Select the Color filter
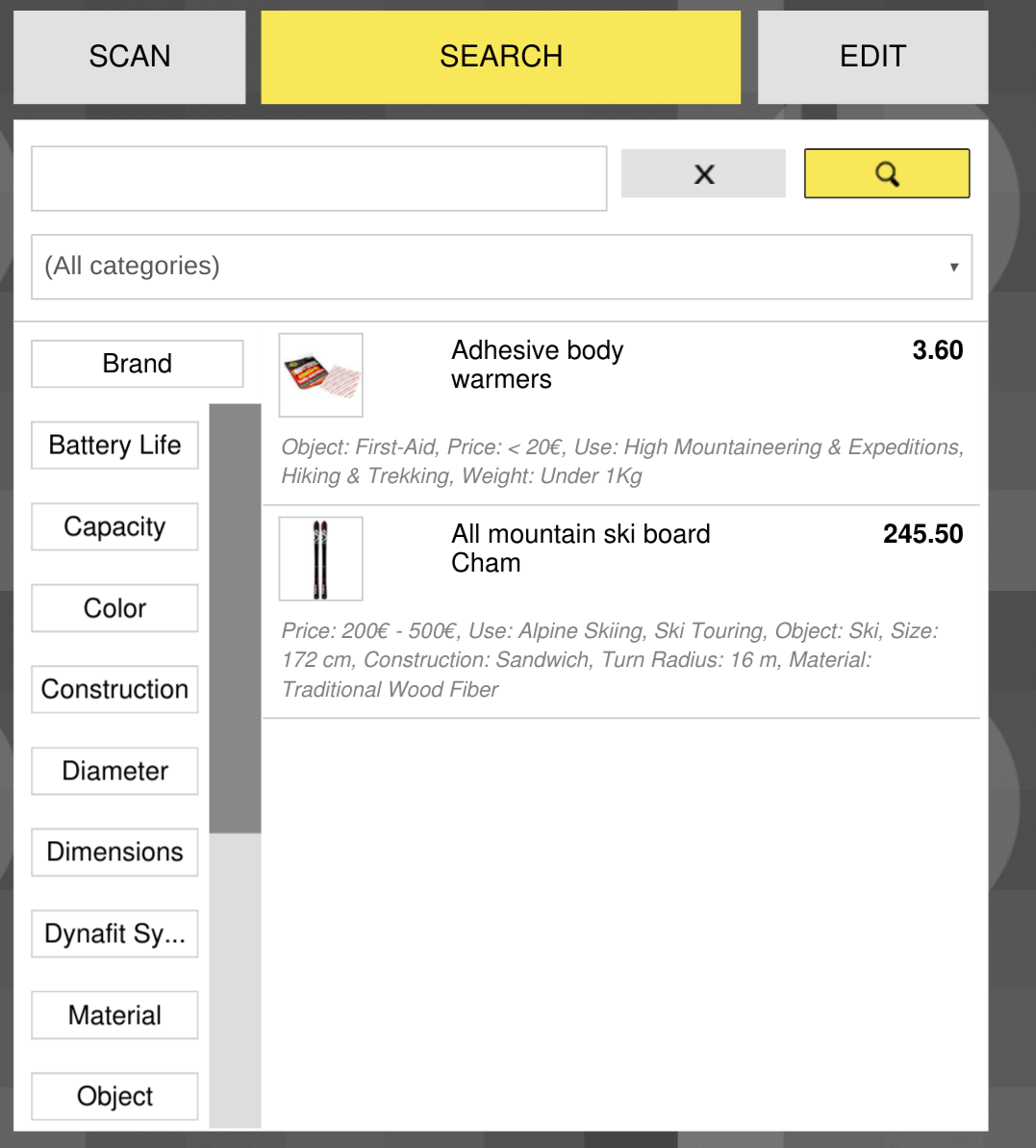This screenshot has width=1036, height=1148. [114, 608]
